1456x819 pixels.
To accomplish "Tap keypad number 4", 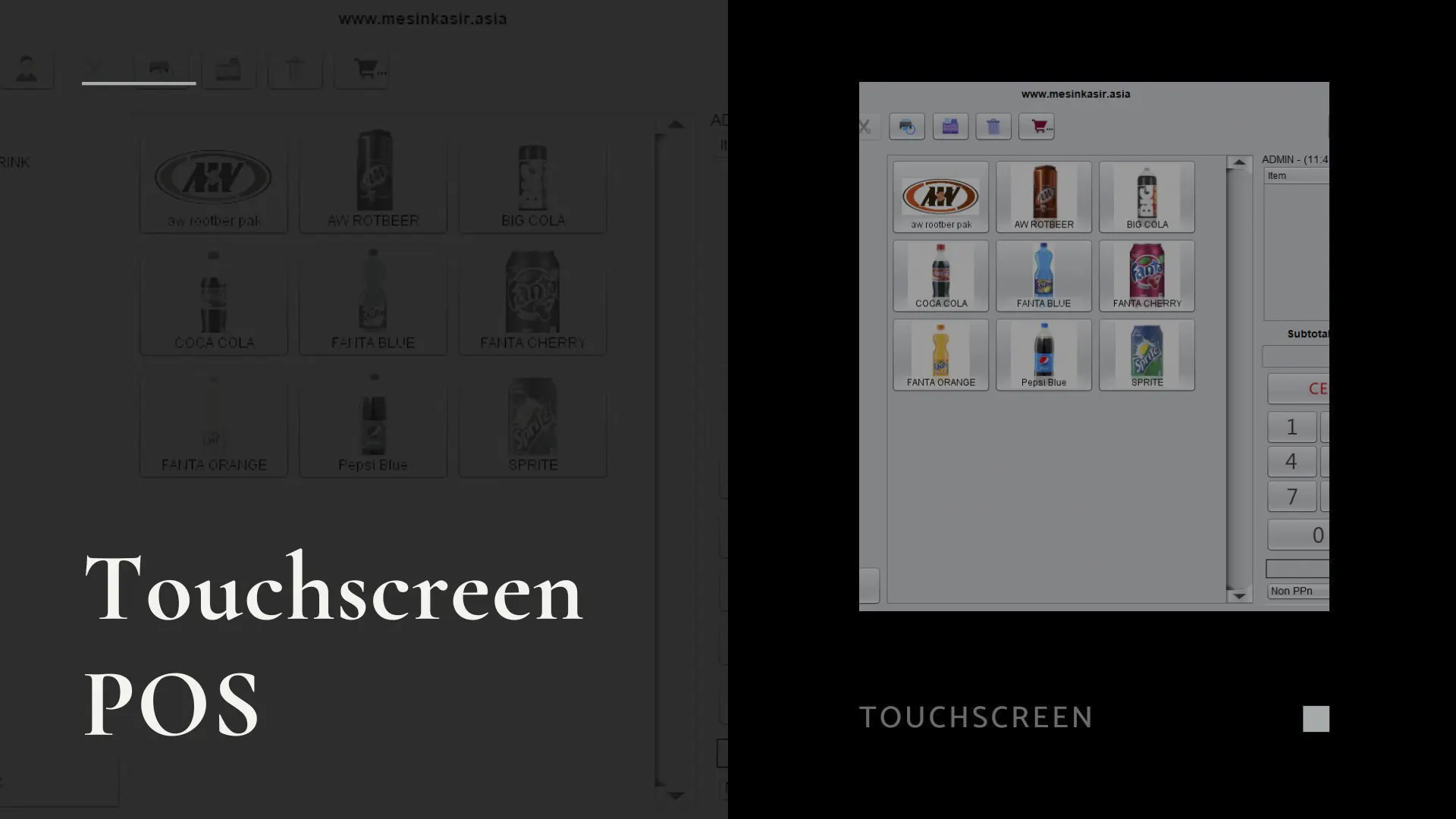I will 1292,462.
